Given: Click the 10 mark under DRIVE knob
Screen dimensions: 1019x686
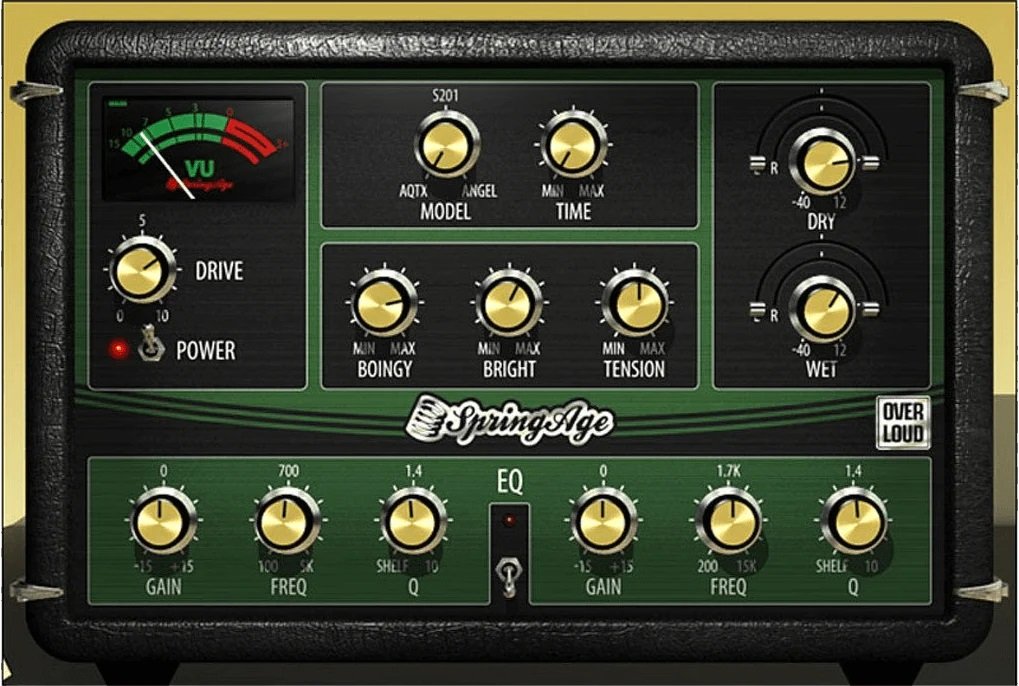Looking at the screenshot, I should pos(162,316).
